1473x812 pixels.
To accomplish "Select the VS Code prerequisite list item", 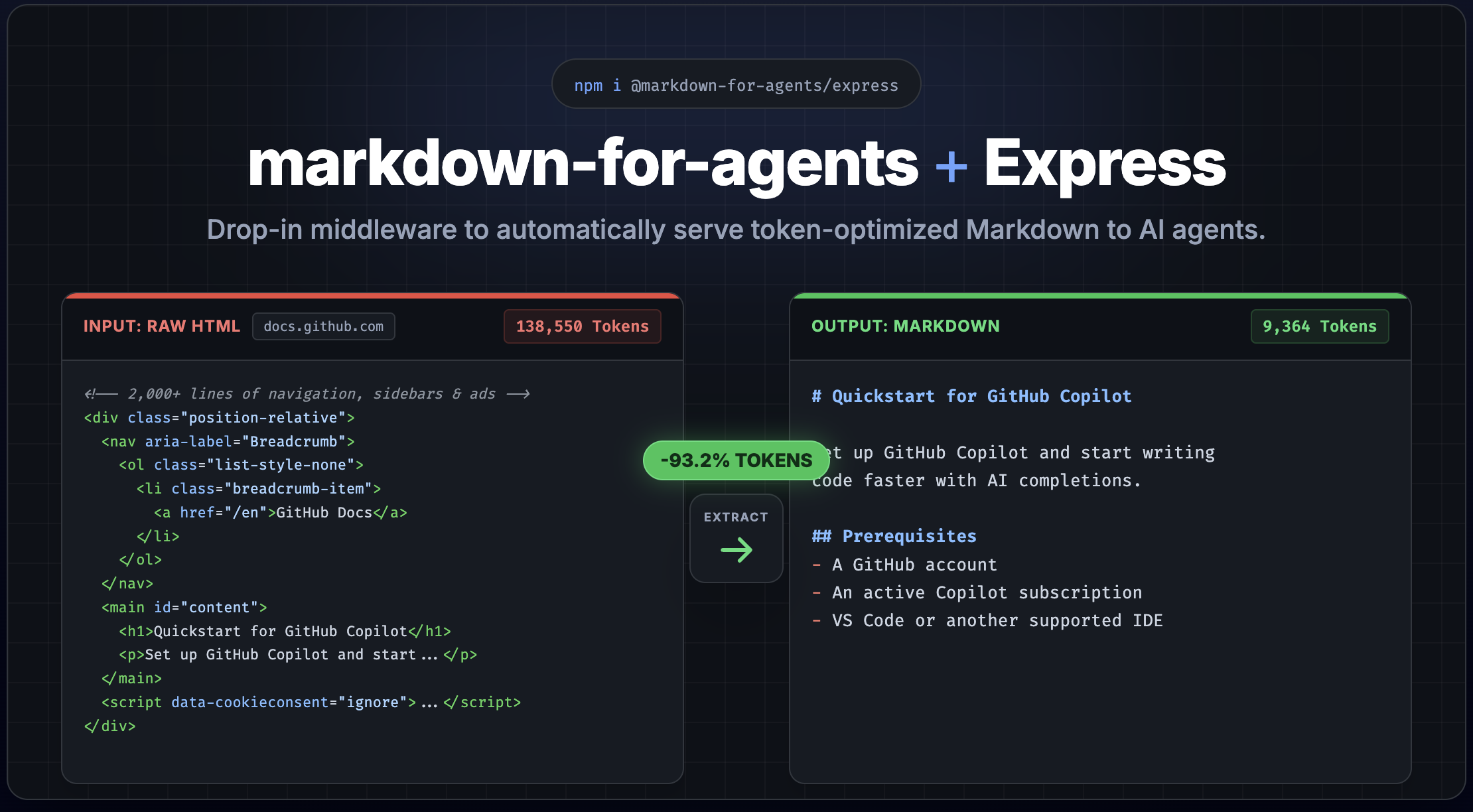I will [x=997, y=620].
